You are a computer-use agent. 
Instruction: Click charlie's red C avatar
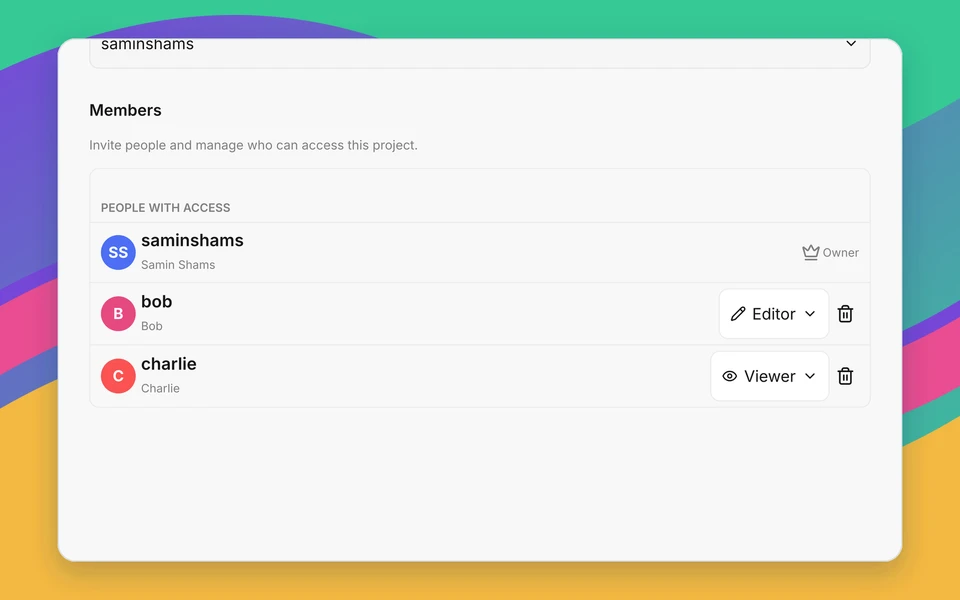click(118, 376)
